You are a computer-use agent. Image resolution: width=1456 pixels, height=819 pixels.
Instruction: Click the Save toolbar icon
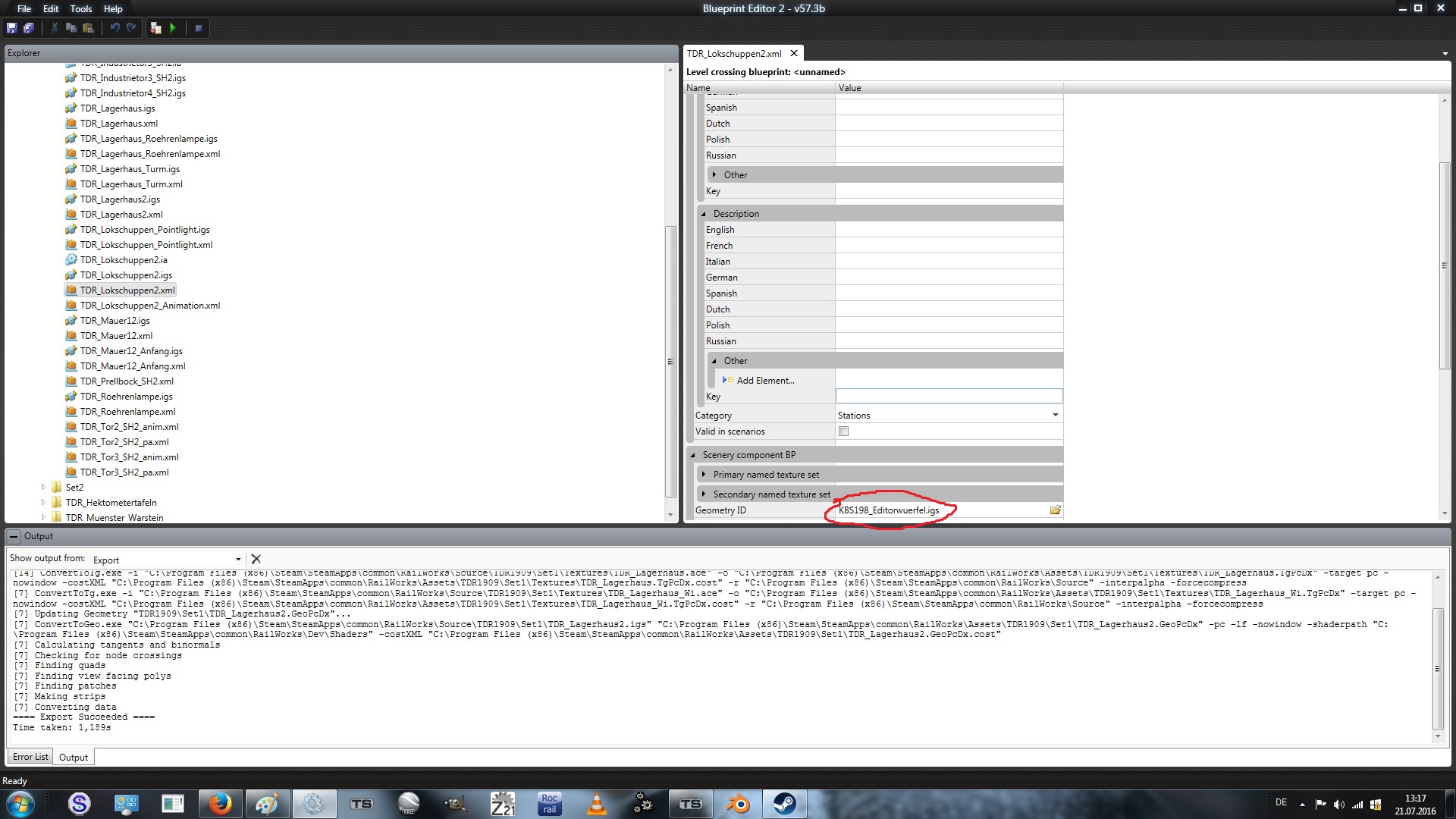[11, 28]
